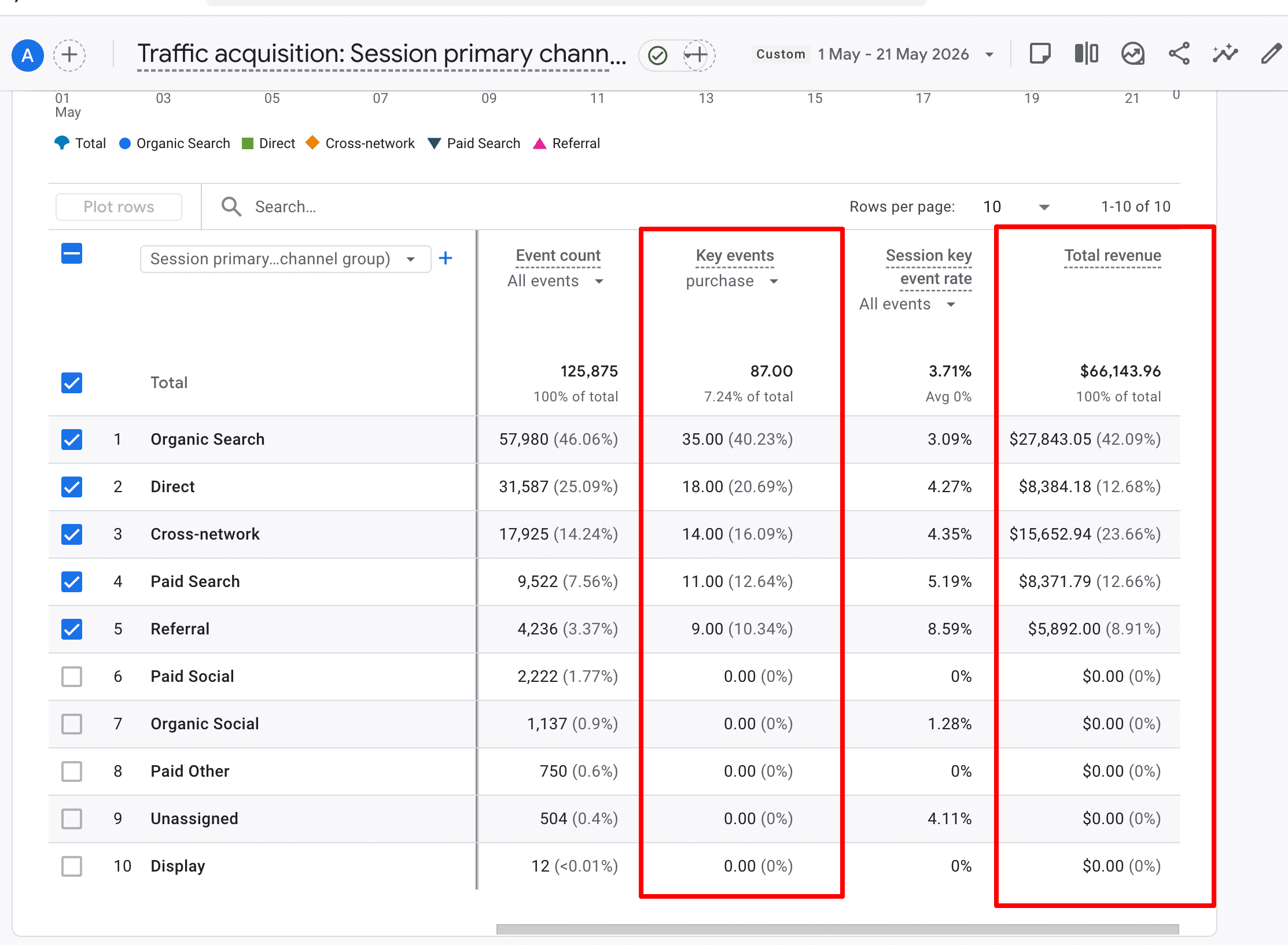Open the Session key event rate 'All events' dropdown
The image size is (1288, 945).
pyautogui.click(x=907, y=304)
